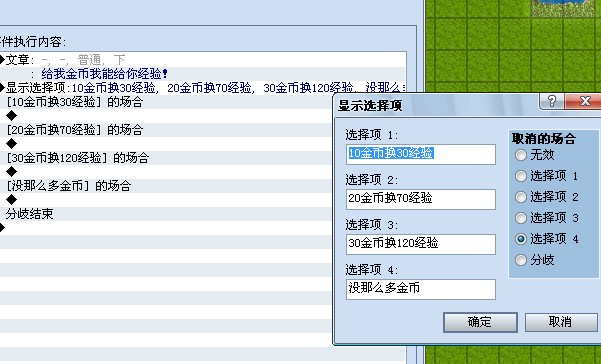Select diamond row under 没那么多金币 branch
Screen dimensions: 601x364
(x=166, y=200)
